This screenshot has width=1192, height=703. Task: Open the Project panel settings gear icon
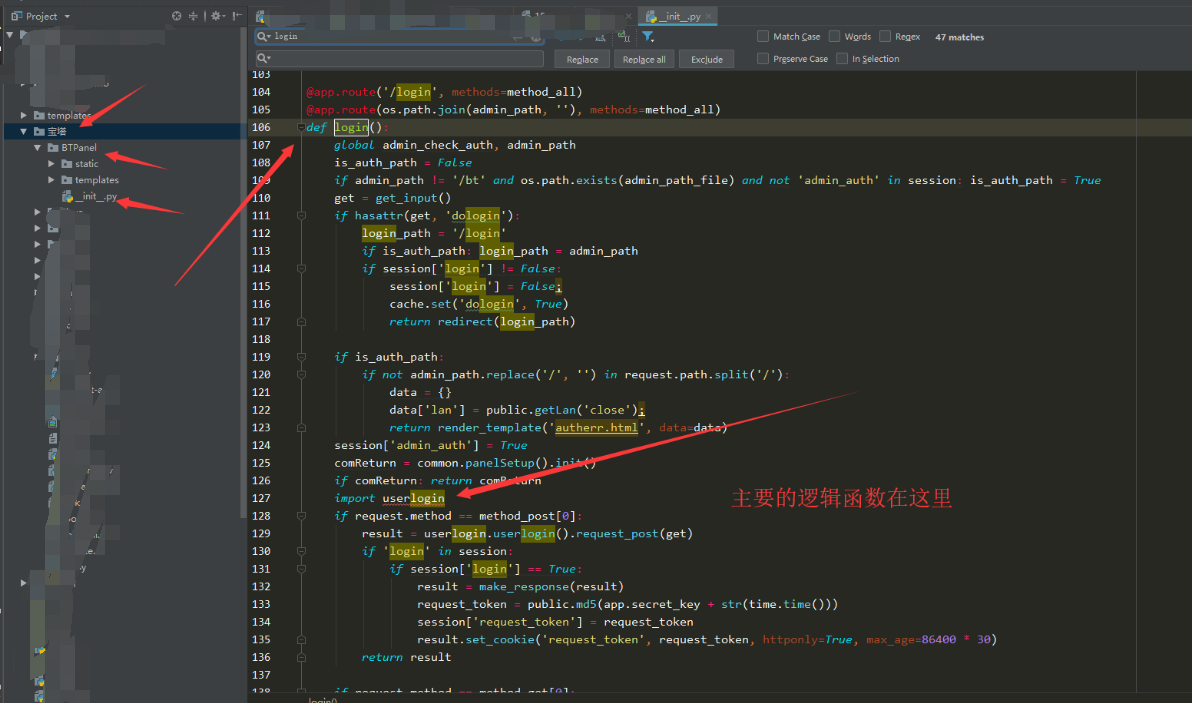coord(216,16)
